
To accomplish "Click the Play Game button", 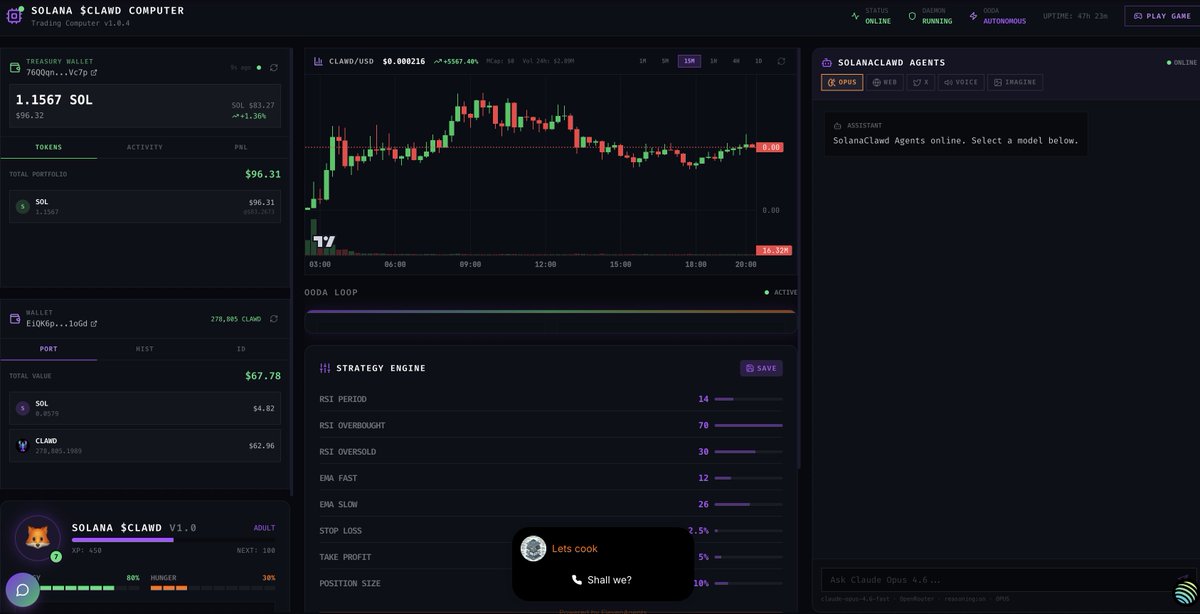I will [x=1162, y=16].
